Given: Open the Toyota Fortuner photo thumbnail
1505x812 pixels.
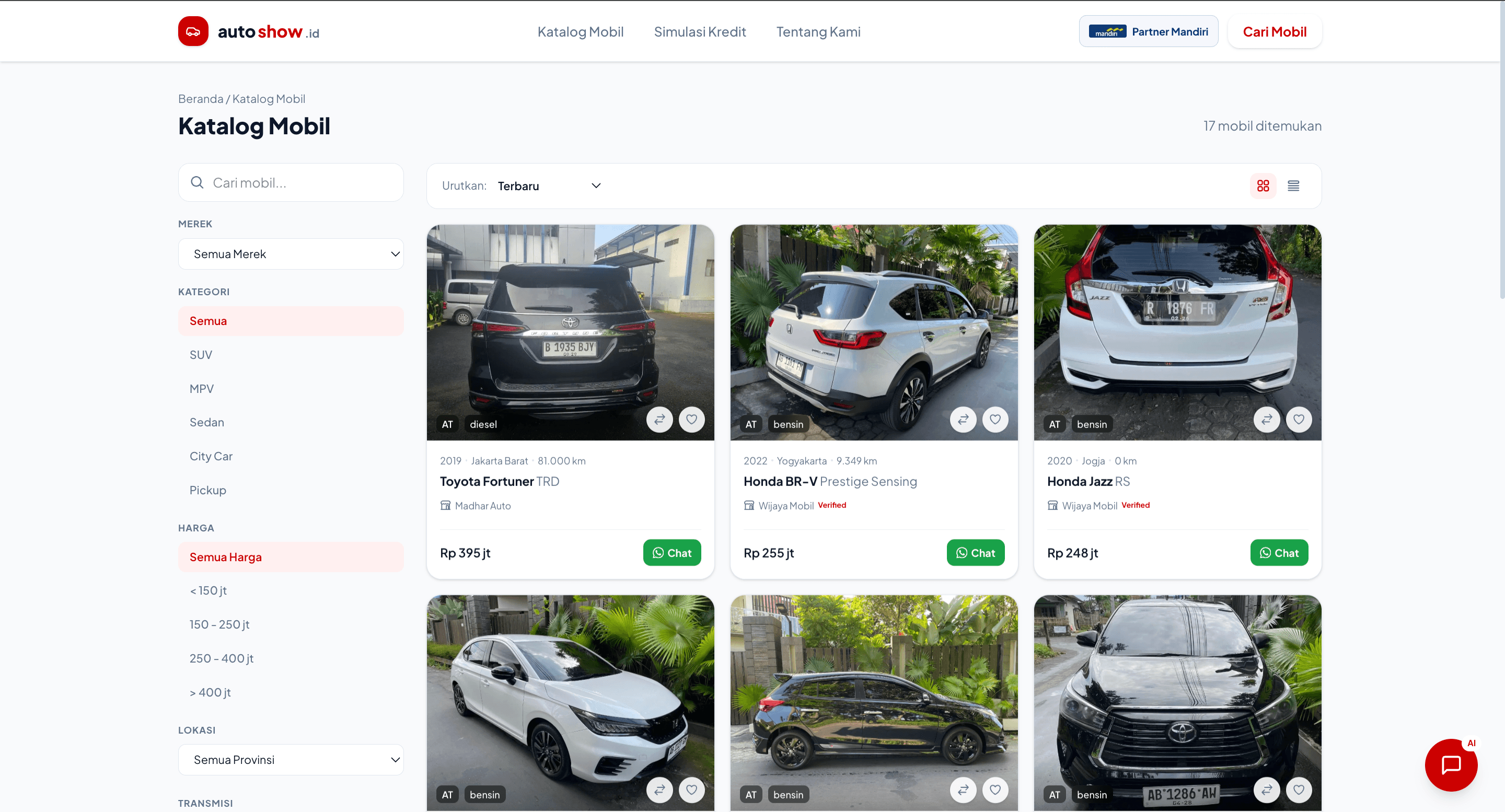Looking at the screenshot, I should 570,332.
